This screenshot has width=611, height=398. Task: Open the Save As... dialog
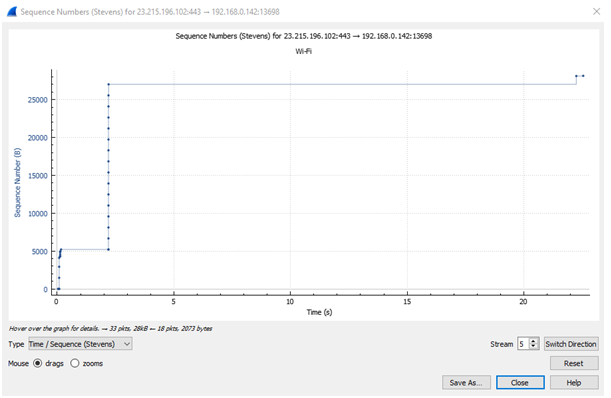click(466, 382)
